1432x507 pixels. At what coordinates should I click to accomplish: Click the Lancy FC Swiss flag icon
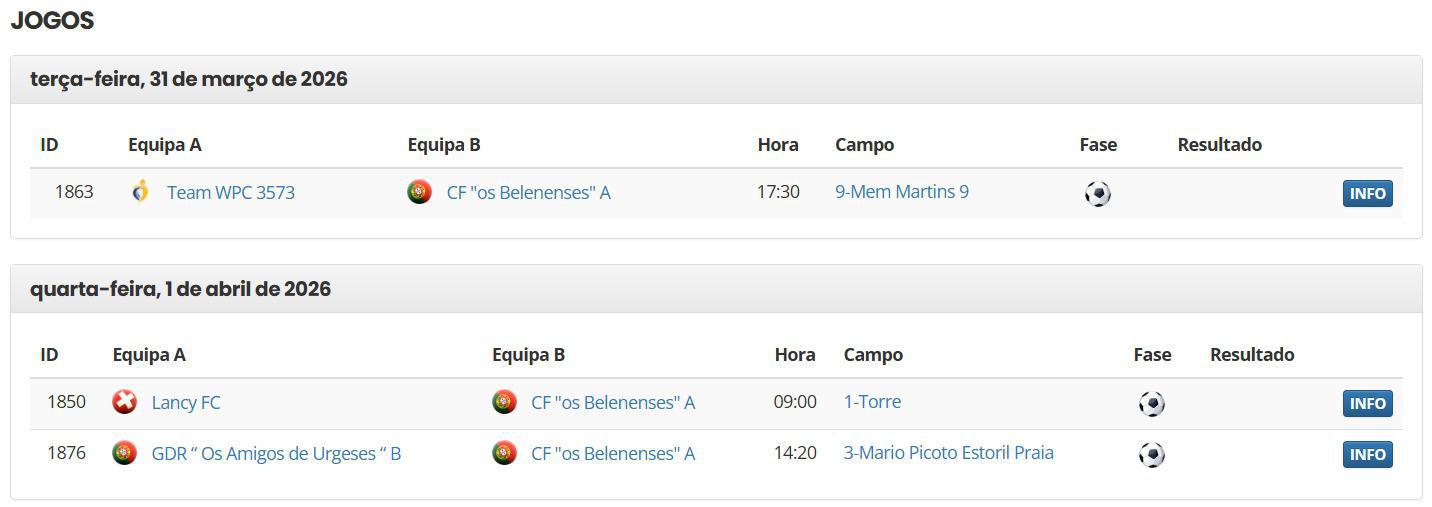[x=124, y=402]
